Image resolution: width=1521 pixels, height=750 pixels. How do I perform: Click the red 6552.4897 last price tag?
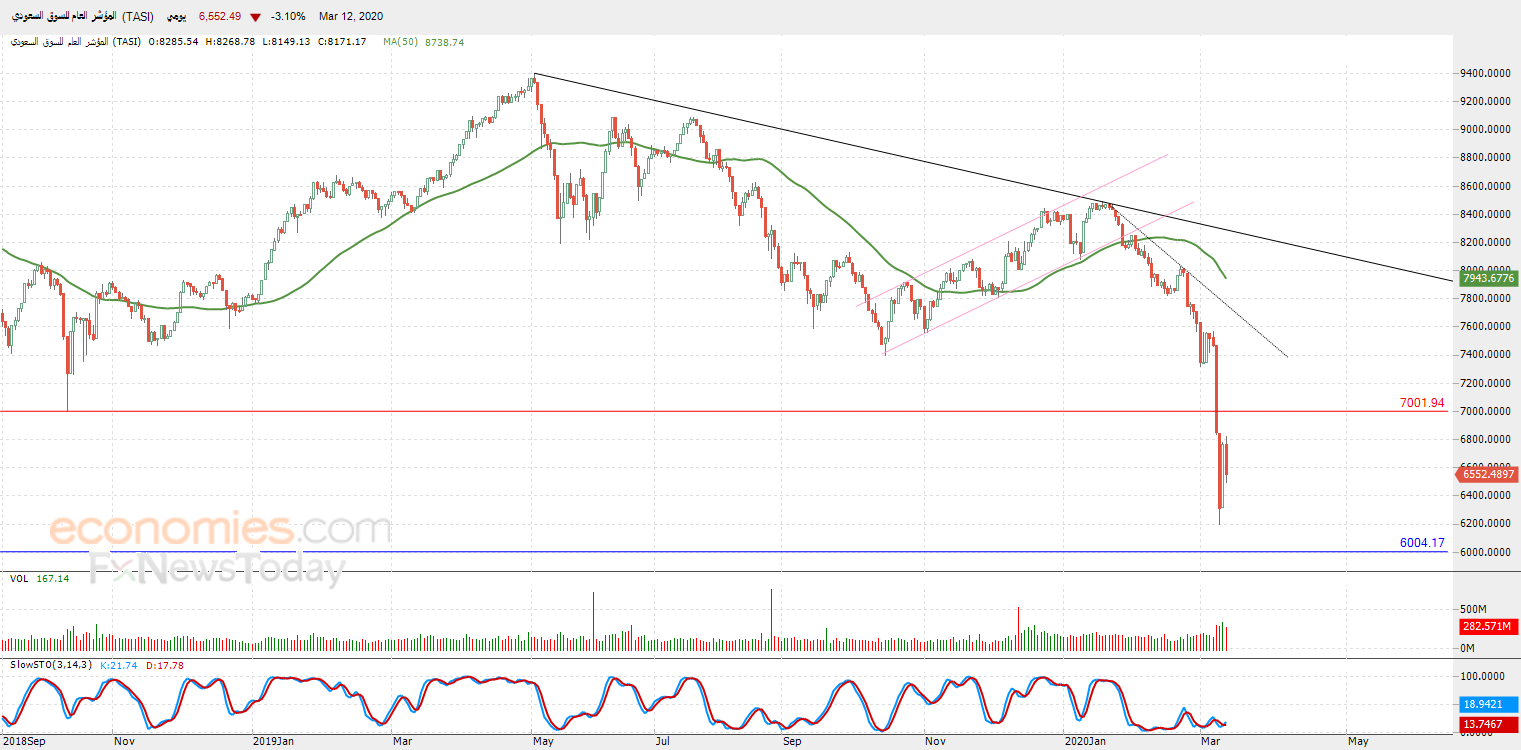1485,475
